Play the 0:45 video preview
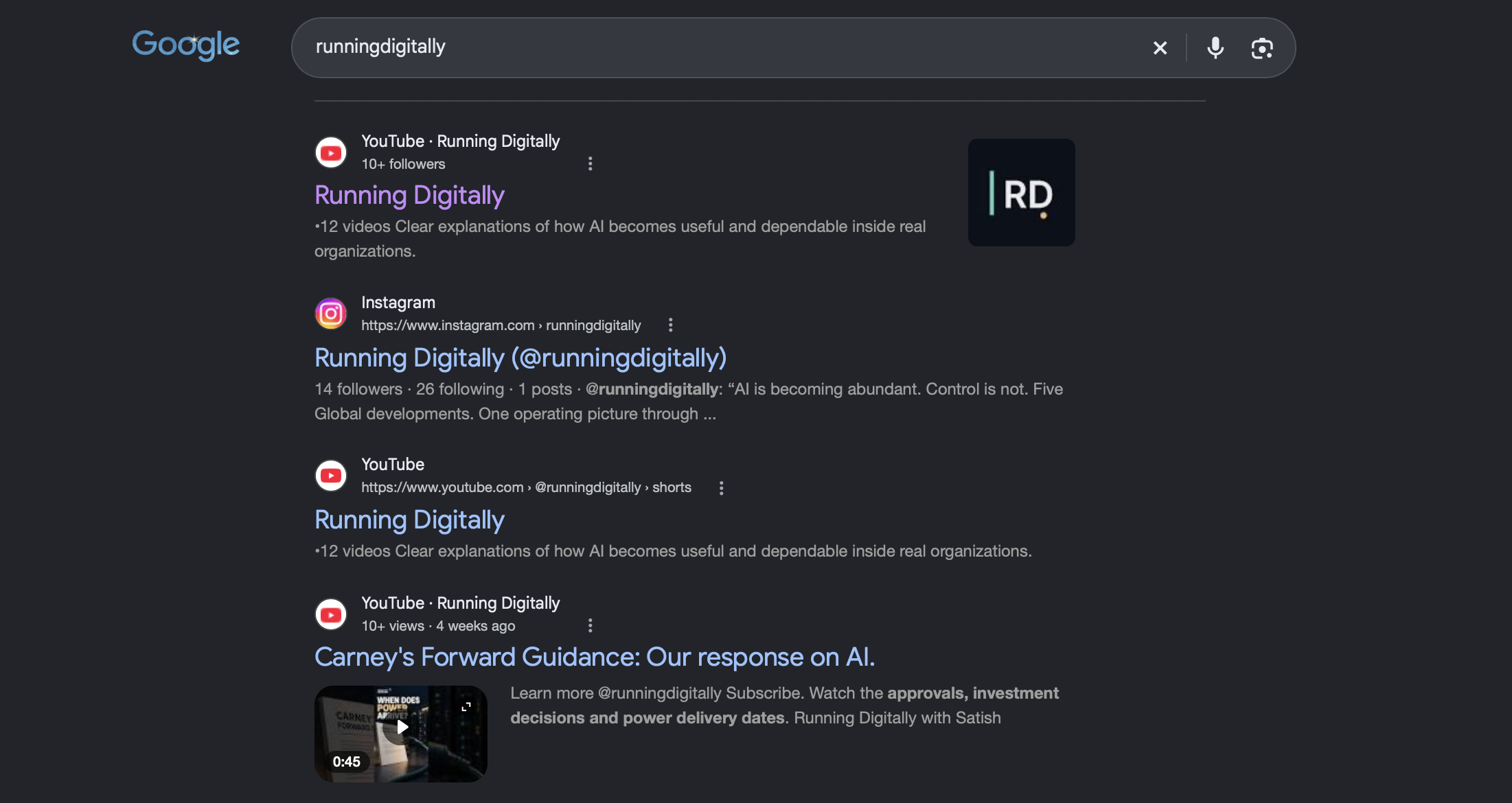The height and width of the screenshot is (803, 1512). click(x=401, y=728)
